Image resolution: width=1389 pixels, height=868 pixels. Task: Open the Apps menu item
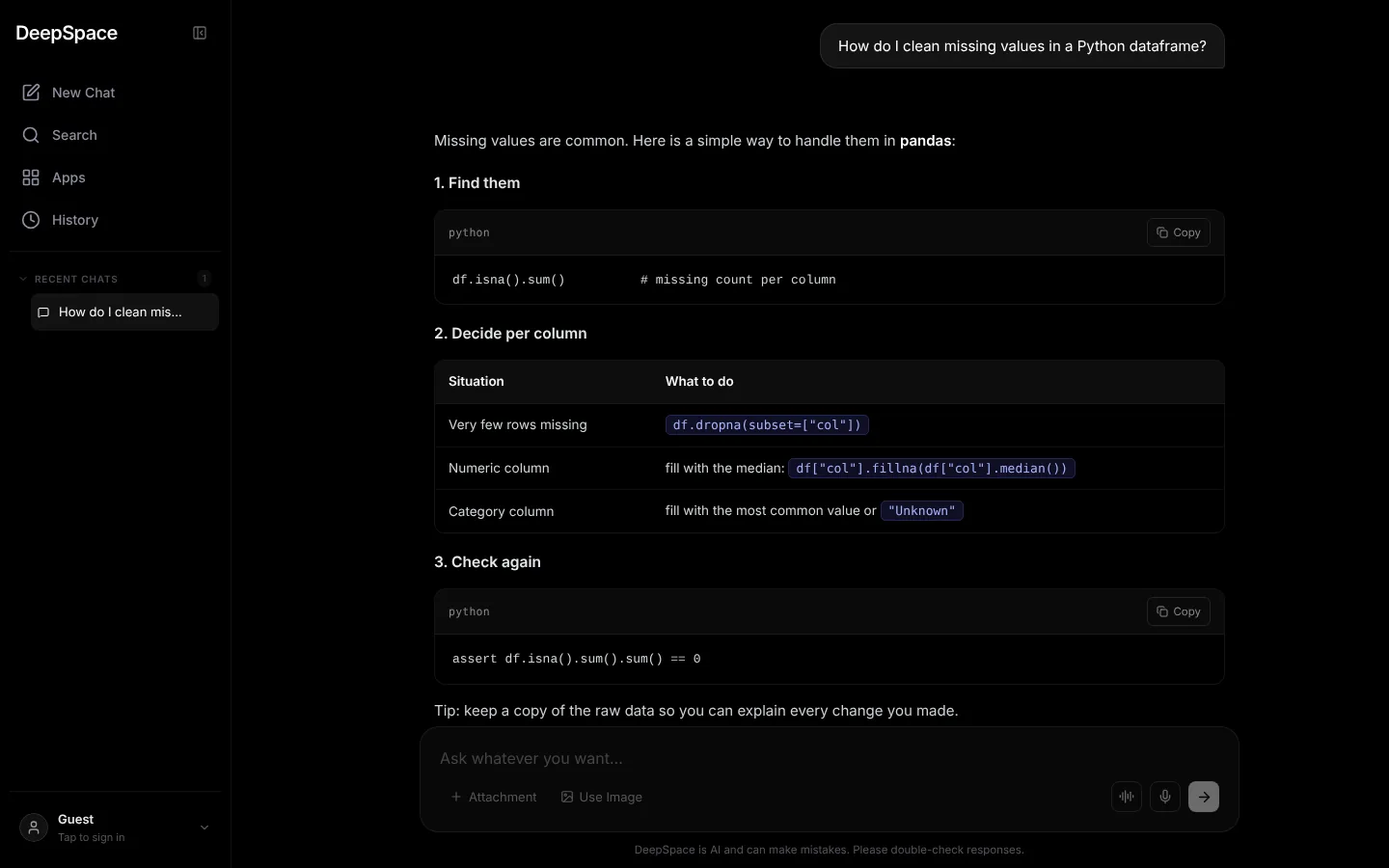[116, 177]
